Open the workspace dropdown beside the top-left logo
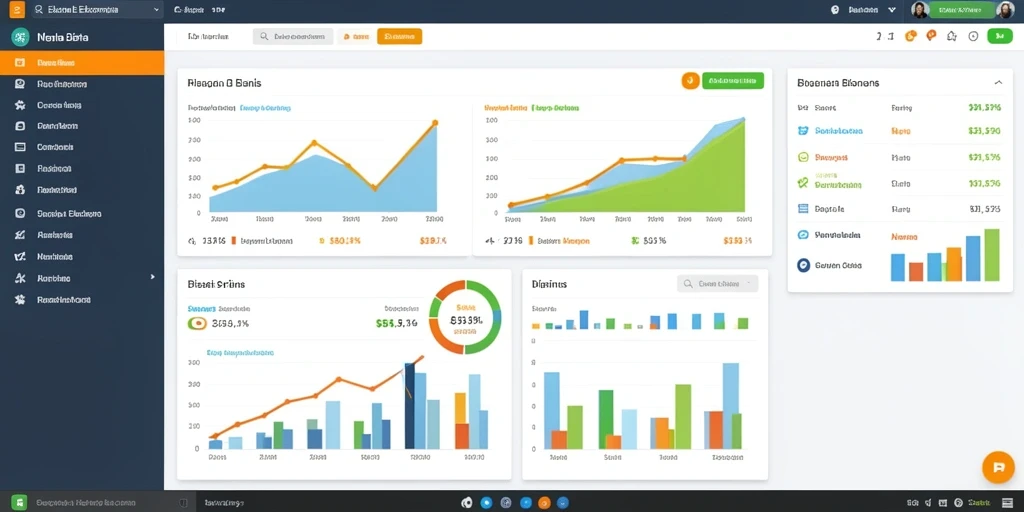This screenshot has width=1024, height=512. pos(97,10)
